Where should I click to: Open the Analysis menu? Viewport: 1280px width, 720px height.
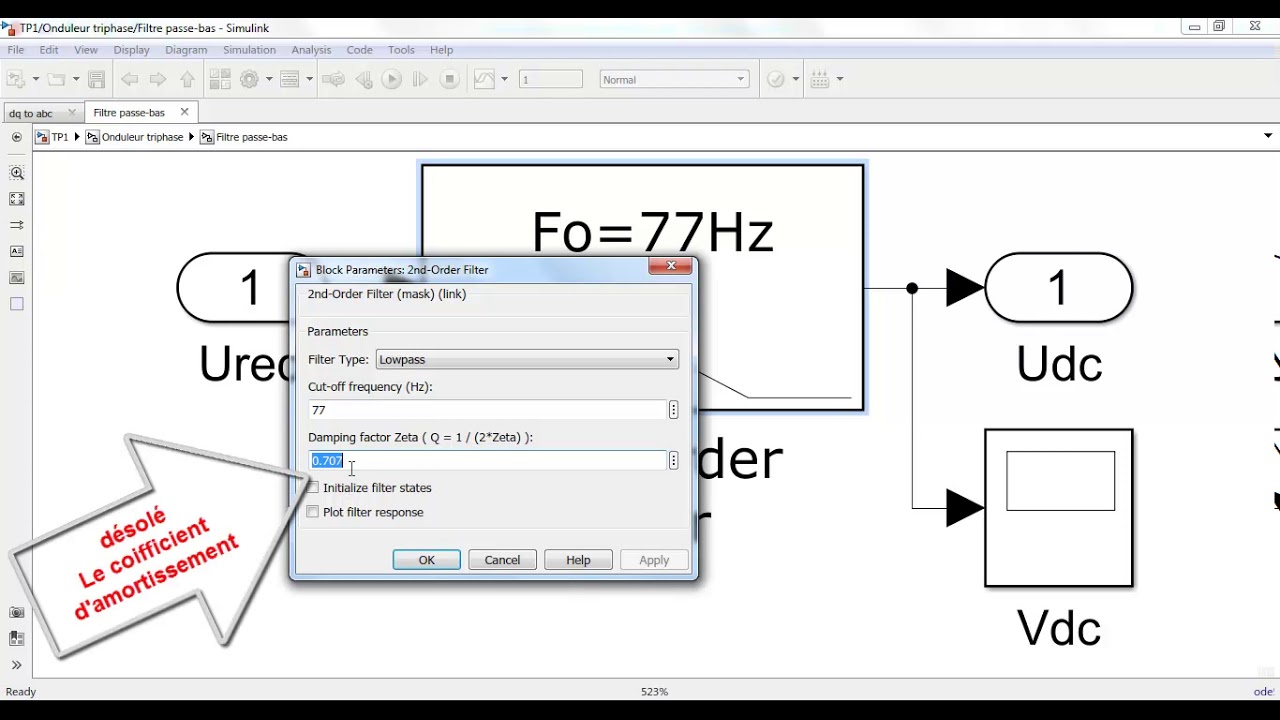pos(311,50)
